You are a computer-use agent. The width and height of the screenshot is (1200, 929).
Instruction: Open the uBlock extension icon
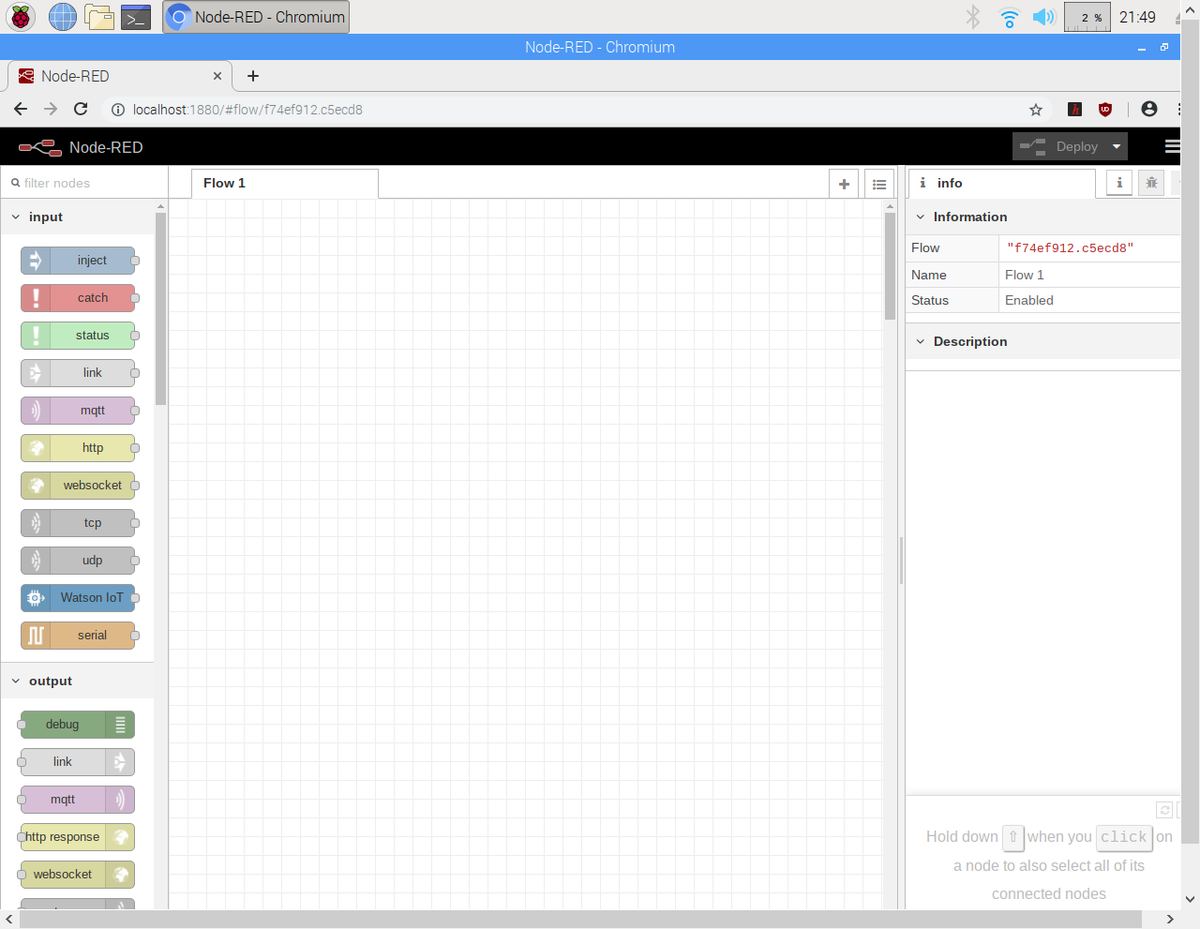1105,109
